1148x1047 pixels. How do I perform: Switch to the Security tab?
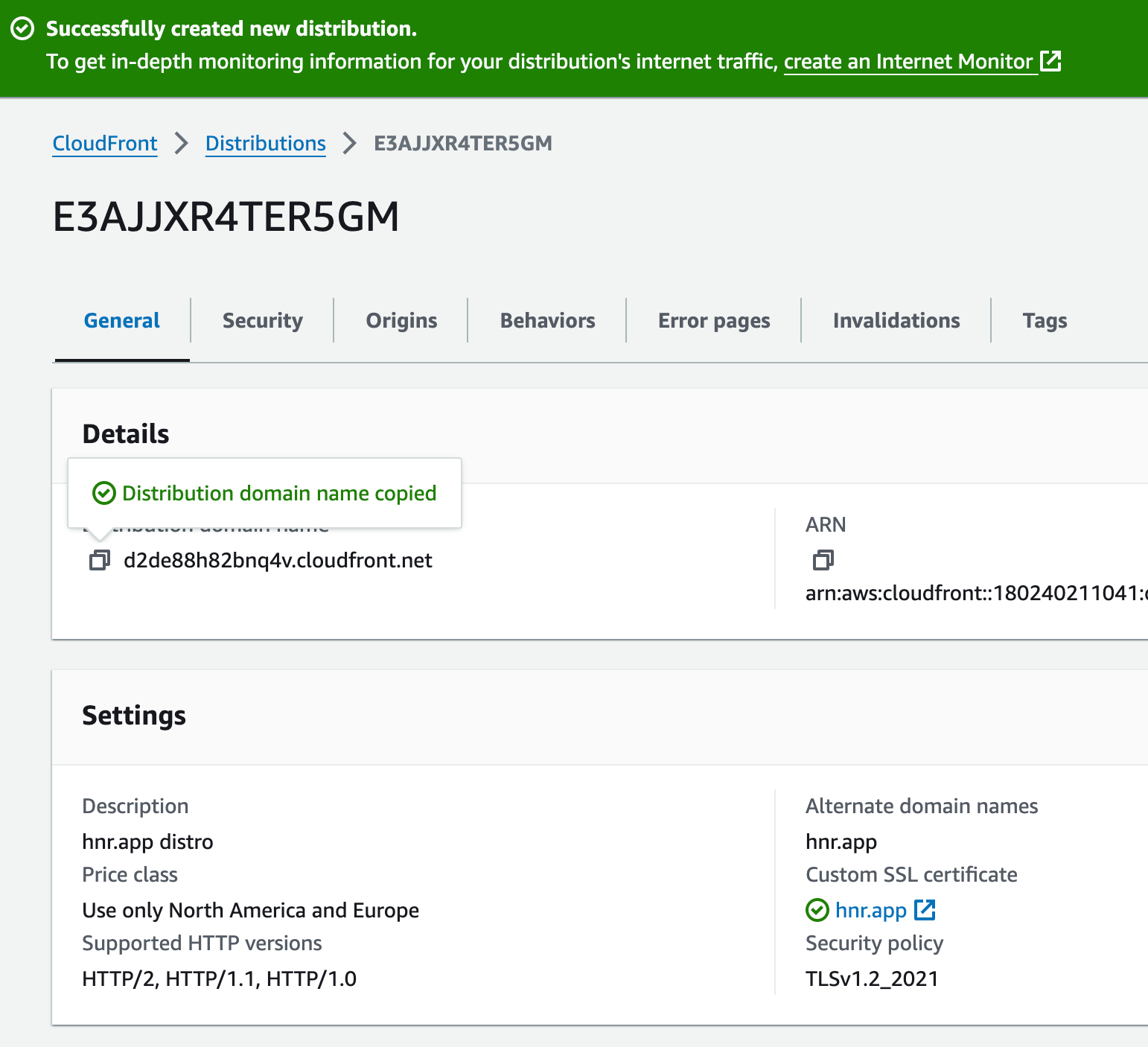click(263, 321)
